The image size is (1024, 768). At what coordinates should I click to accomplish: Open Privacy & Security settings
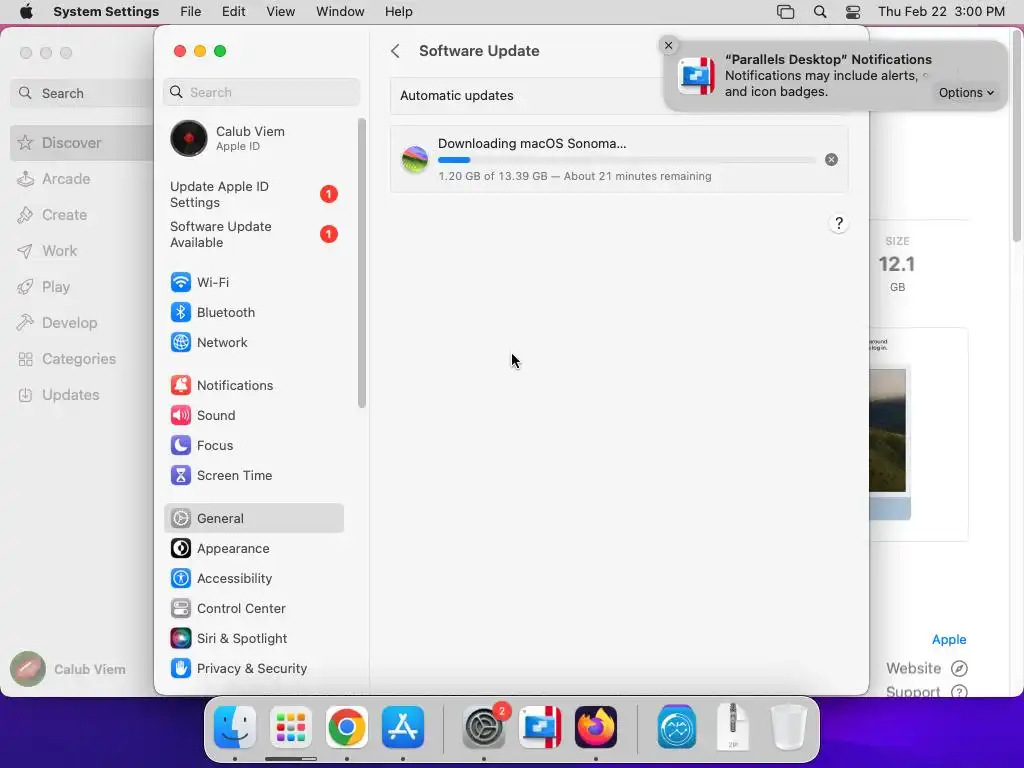click(x=253, y=669)
